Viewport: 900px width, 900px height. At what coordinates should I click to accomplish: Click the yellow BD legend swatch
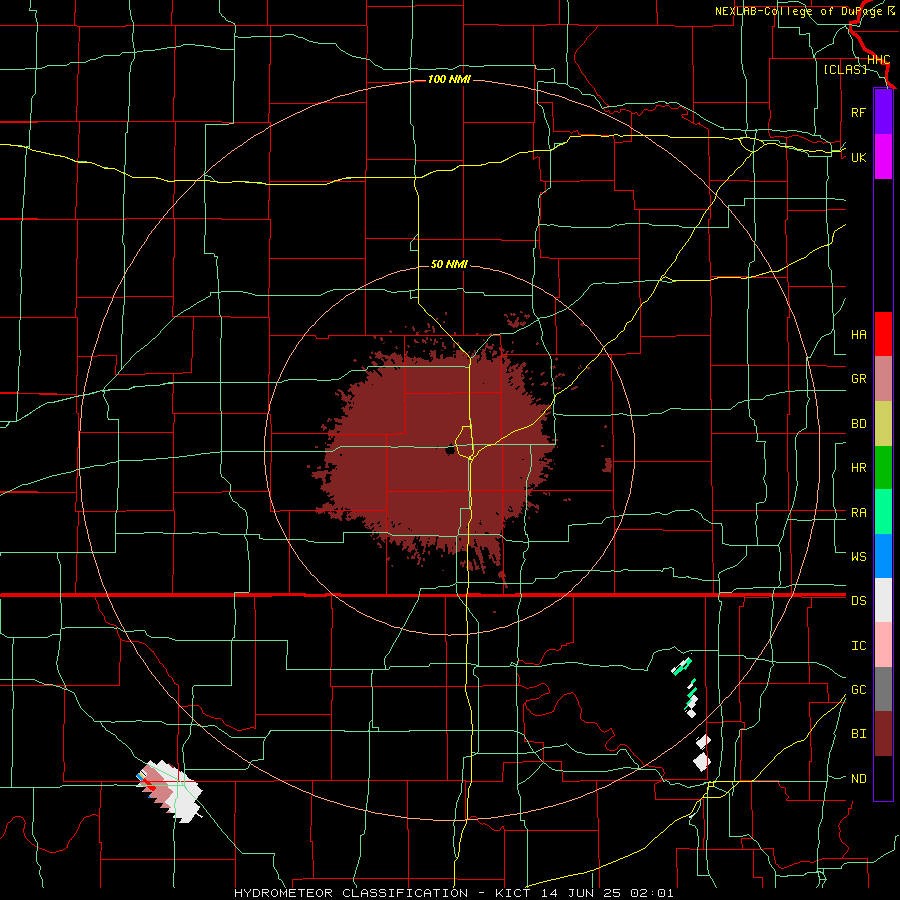(x=883, y=423)
